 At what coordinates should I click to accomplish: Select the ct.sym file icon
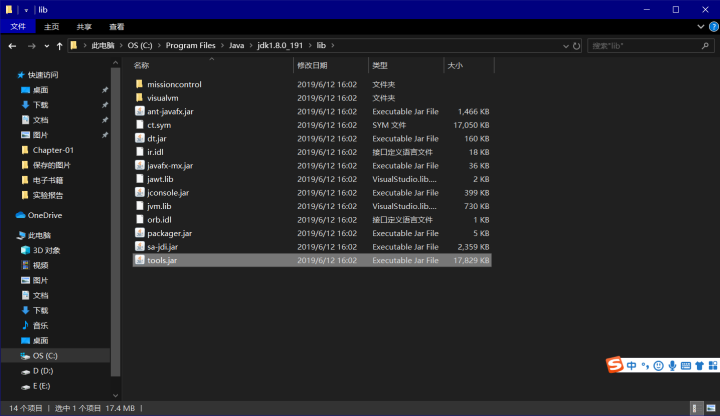[x=140, y=124]
